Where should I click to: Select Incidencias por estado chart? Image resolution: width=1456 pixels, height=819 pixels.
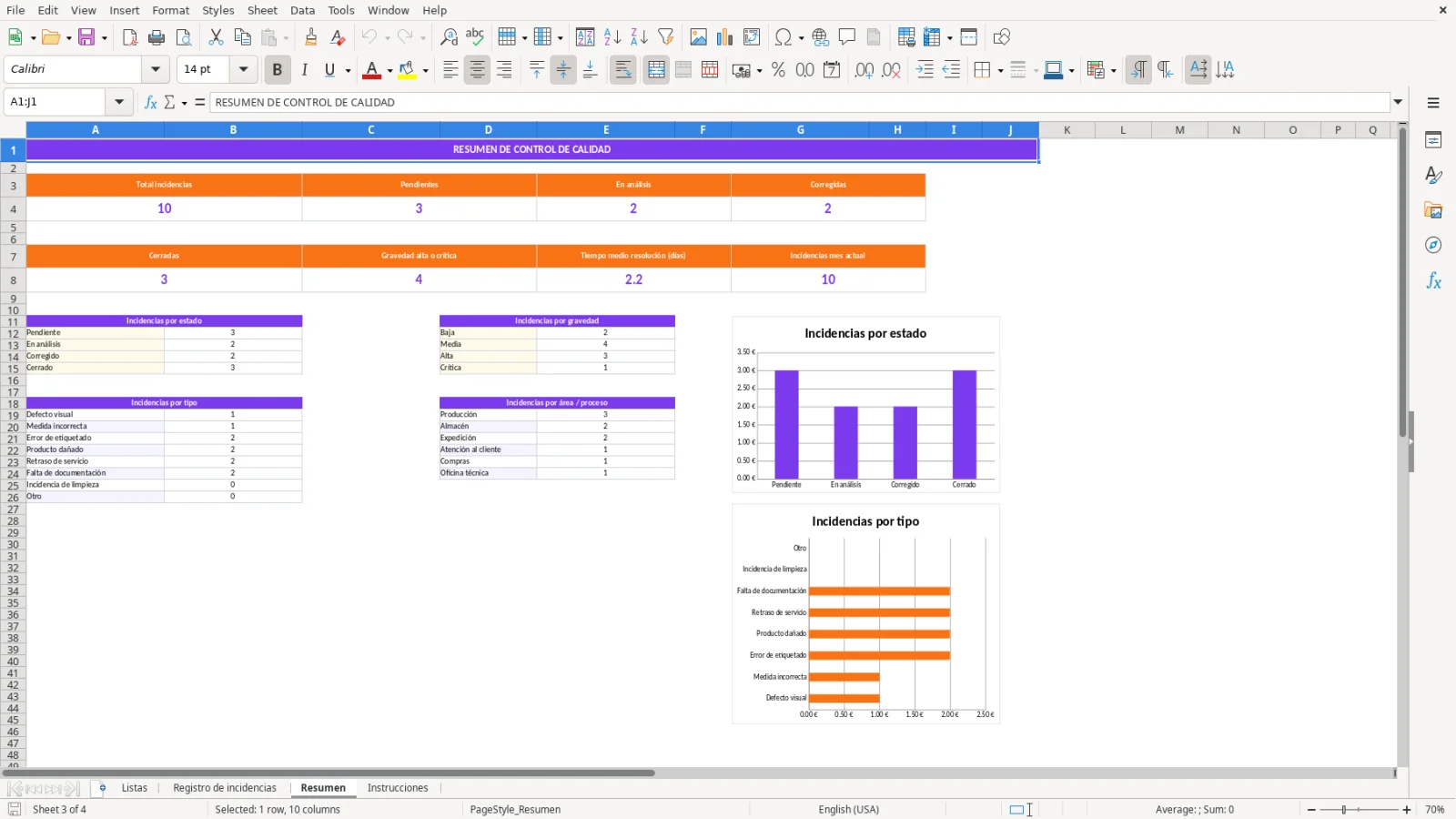tap(866, 405)
